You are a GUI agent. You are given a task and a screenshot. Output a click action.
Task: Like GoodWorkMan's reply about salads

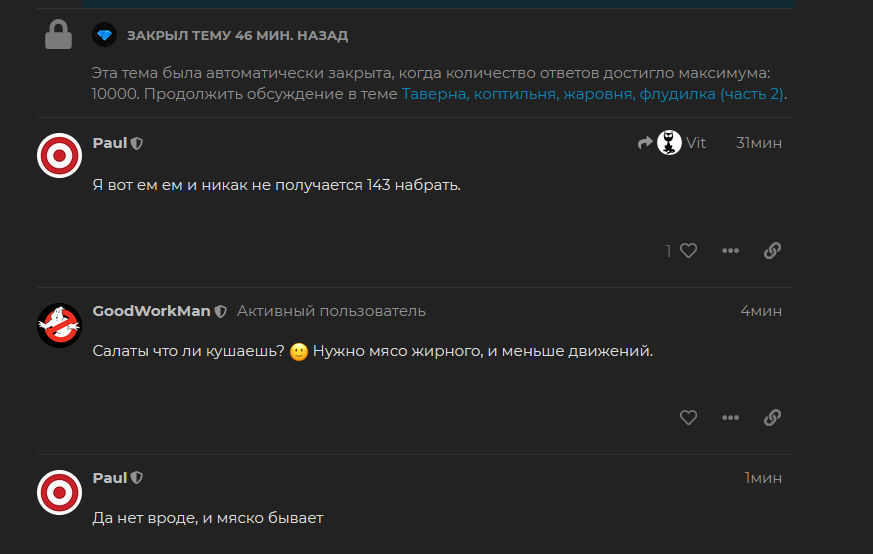click(x=688, y=418)
